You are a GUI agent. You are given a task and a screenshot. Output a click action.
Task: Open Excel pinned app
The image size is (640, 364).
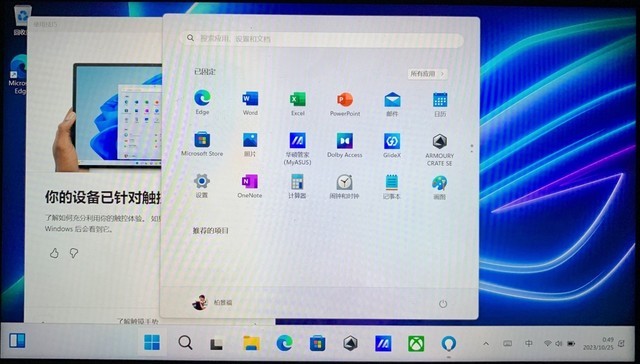[298, 103]
